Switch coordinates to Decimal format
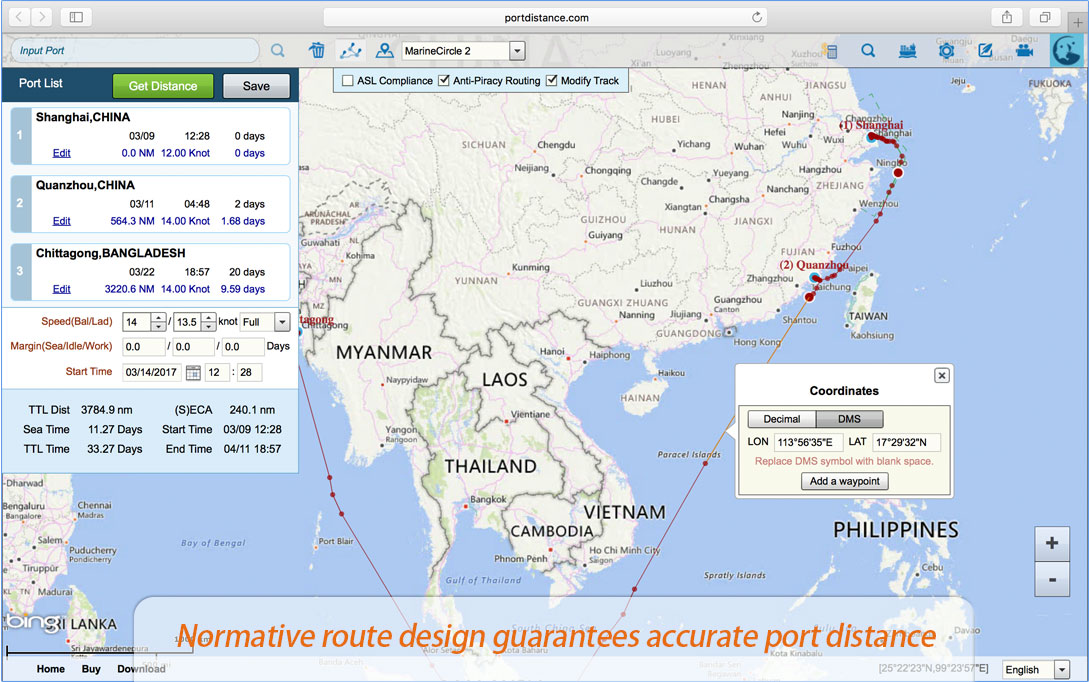The height and width of the screenshot is (682, 1090). coord(781,419)
